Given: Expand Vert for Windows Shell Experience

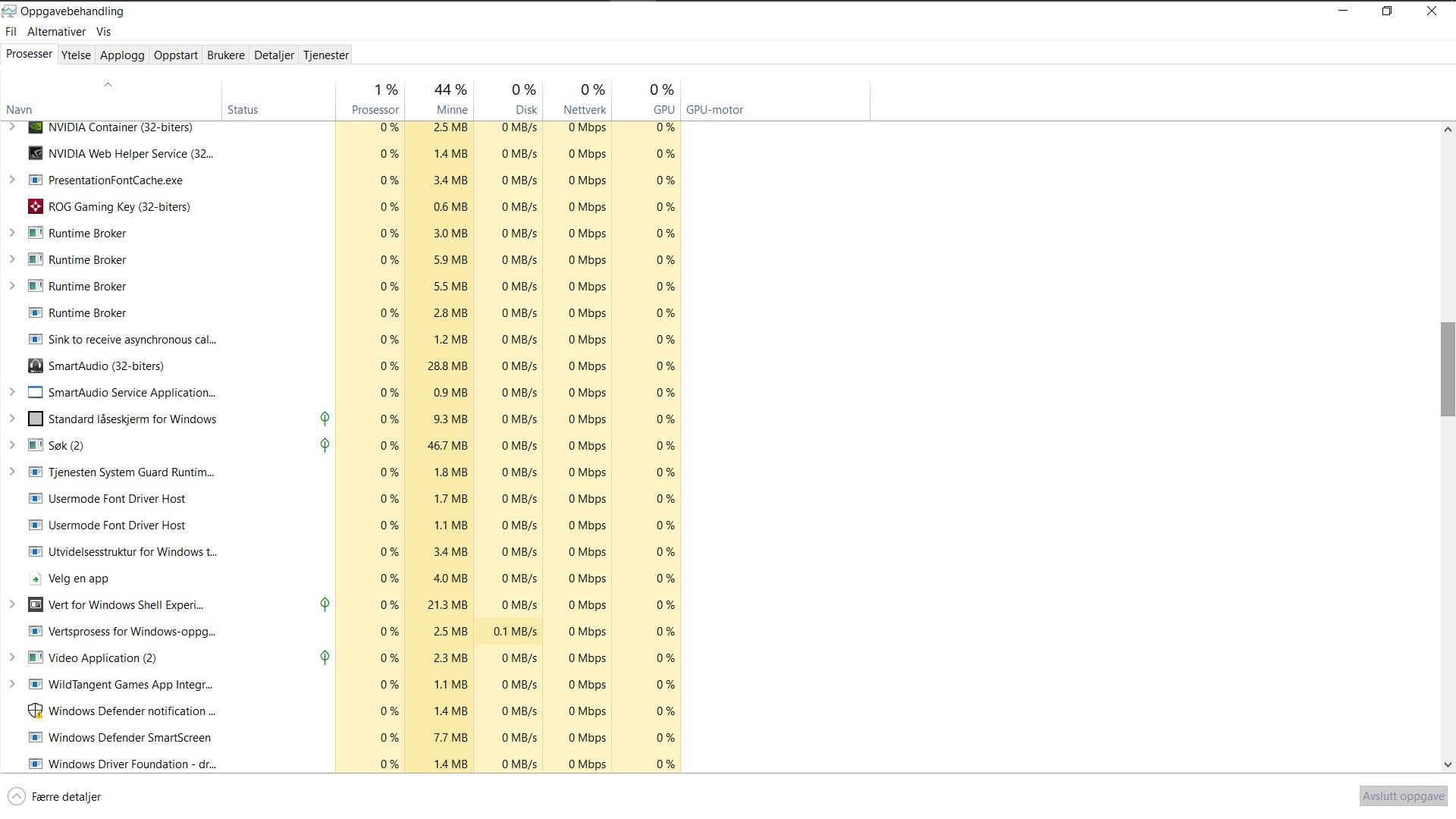Looking at the screenshot, I should click(x=12, y=604).
